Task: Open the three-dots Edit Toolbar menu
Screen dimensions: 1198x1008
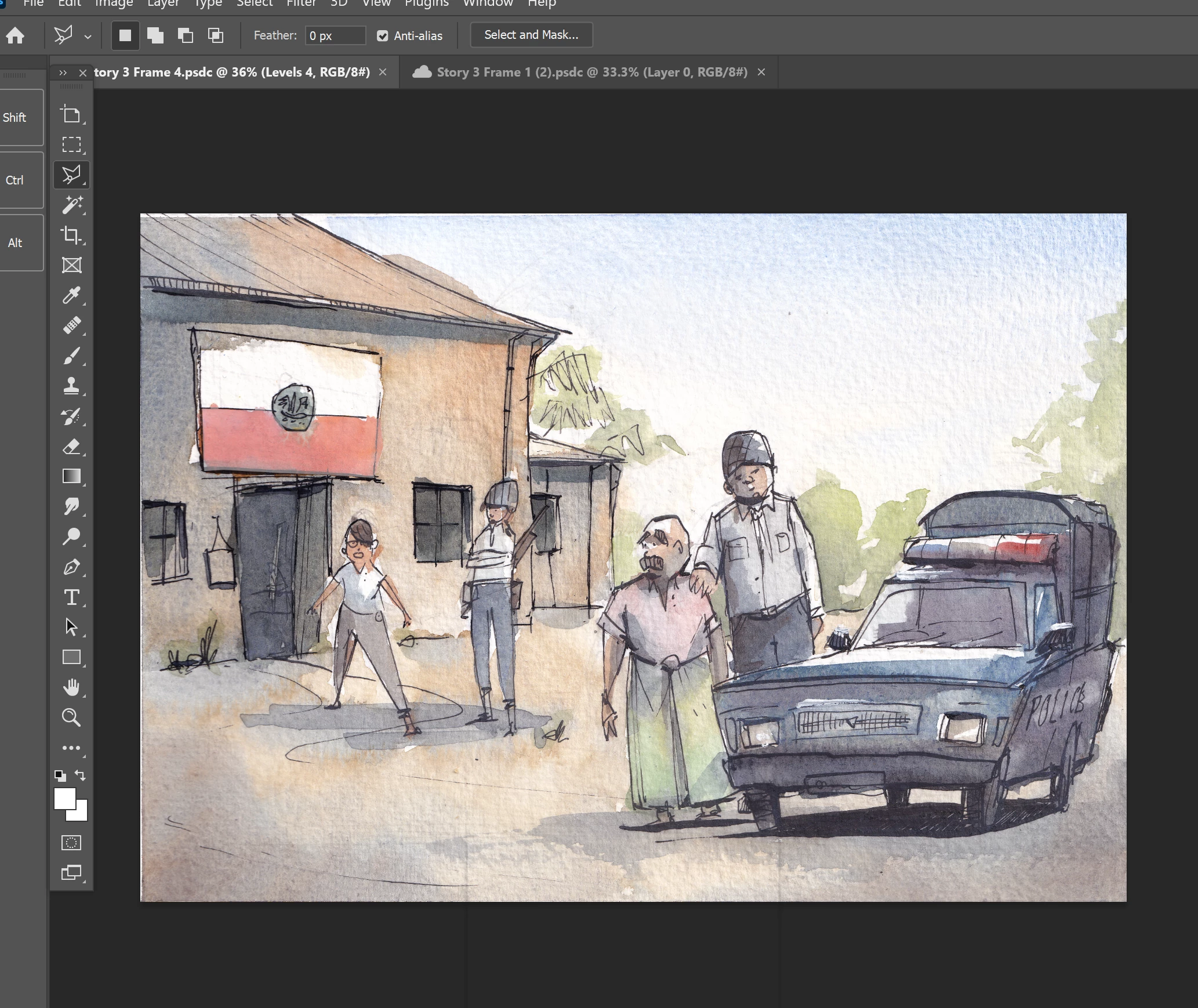Action: click(71, 748)
